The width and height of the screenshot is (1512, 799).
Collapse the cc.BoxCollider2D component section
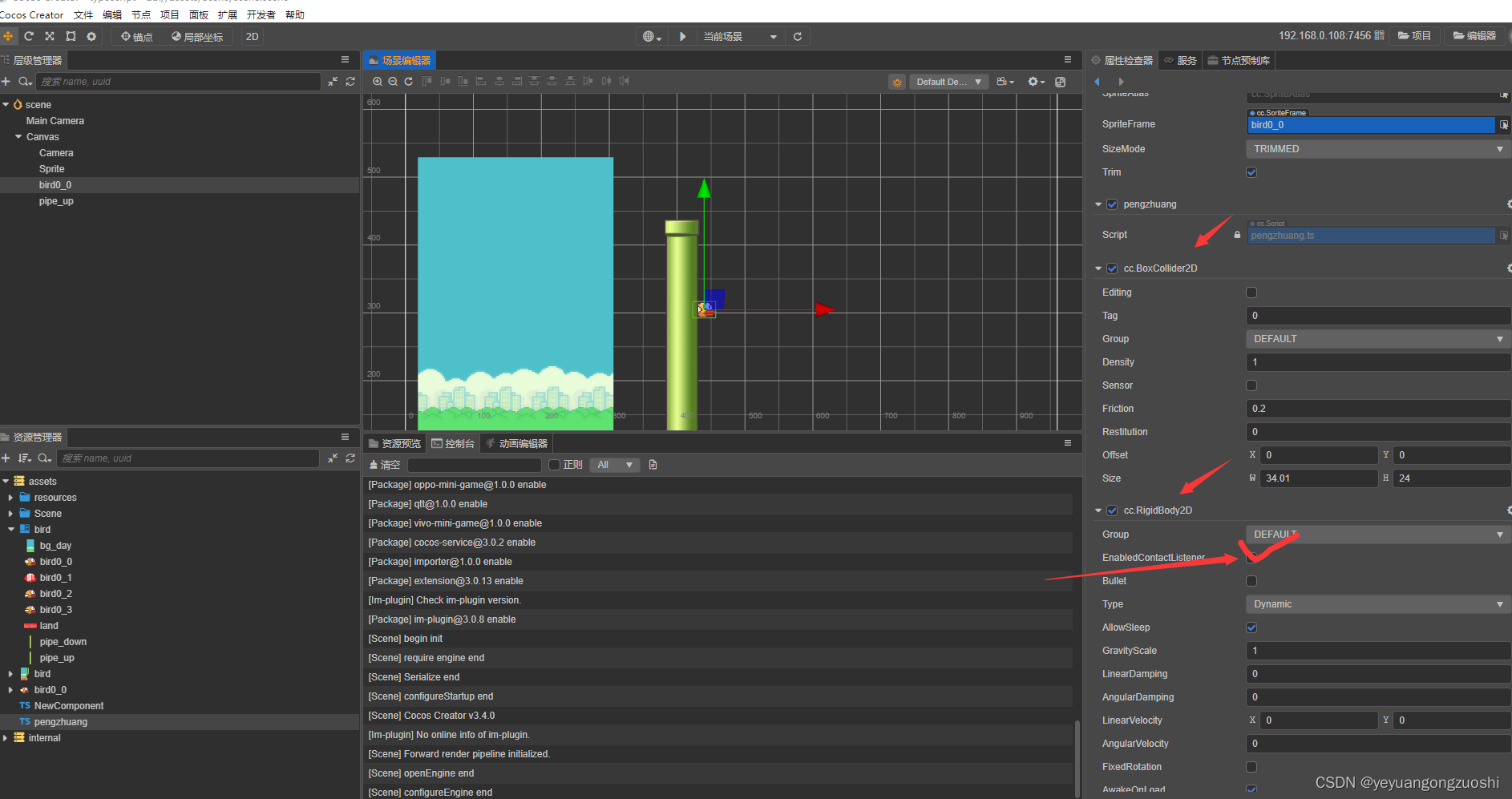tap(1098, 268)
